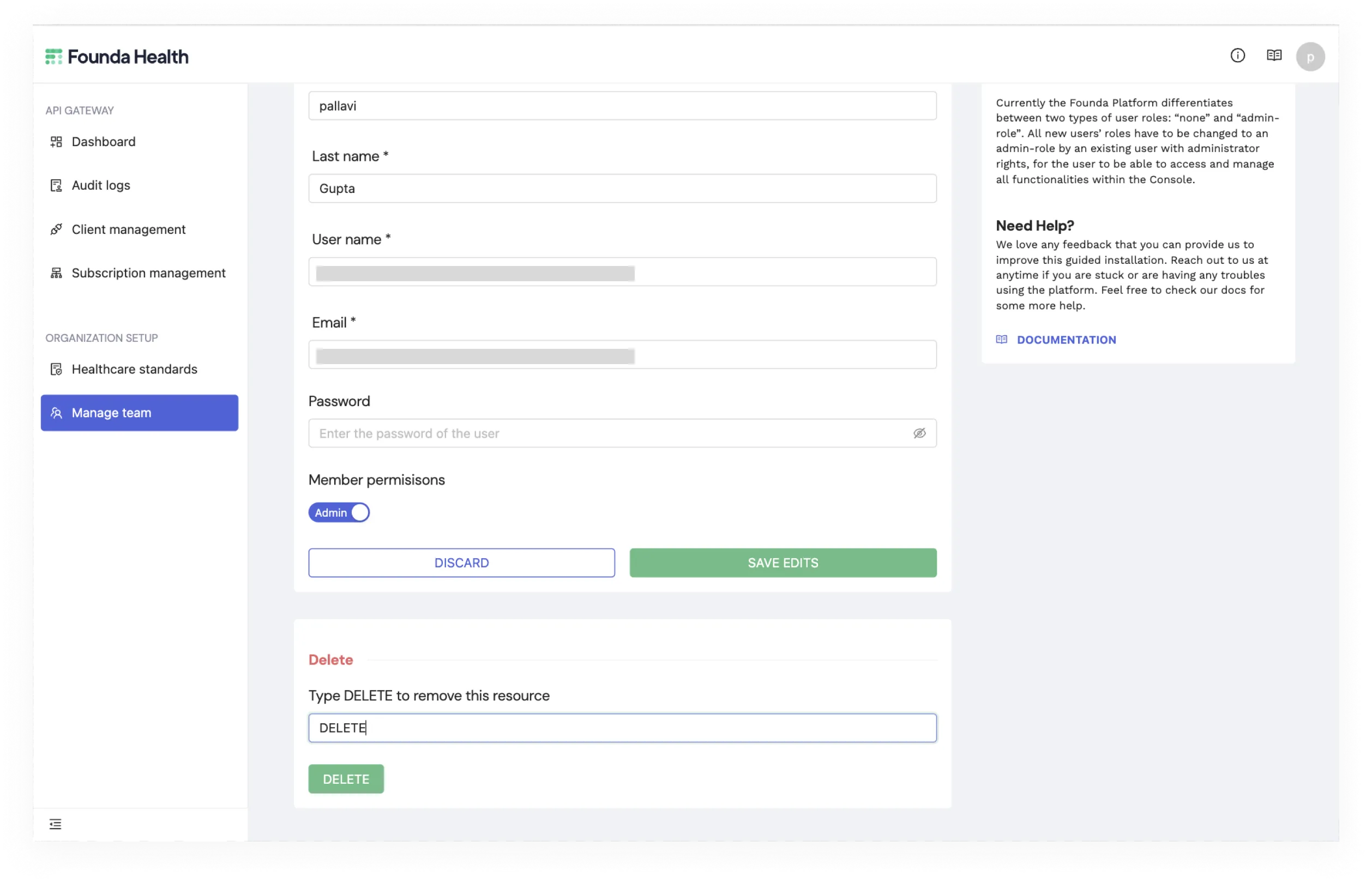
Task: Open Audit logs page
Action: [x=140, y=185]
